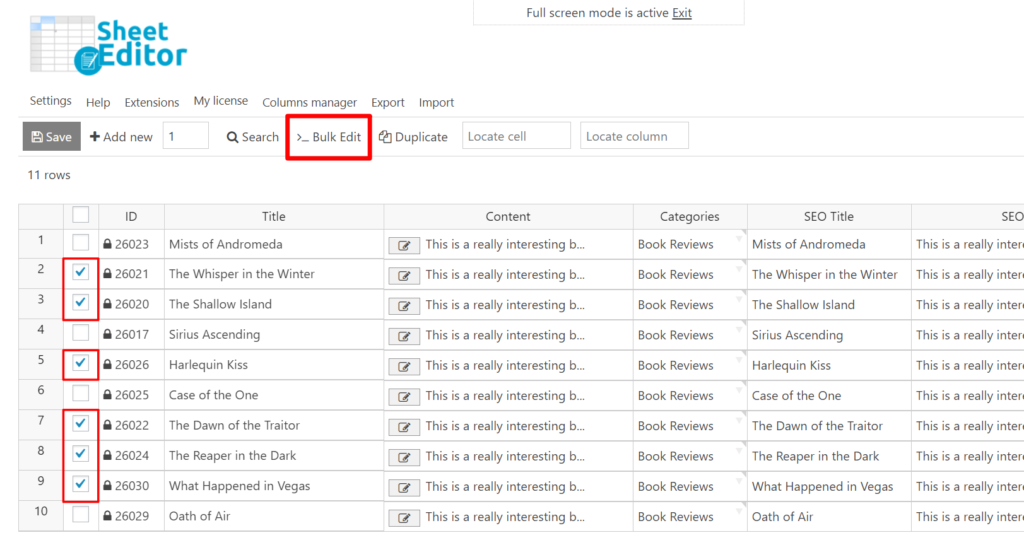Image resolution: width=1024 pixels, height=545 pixels.
Task: Click the SEO Title column header
Action: point(829,217)
